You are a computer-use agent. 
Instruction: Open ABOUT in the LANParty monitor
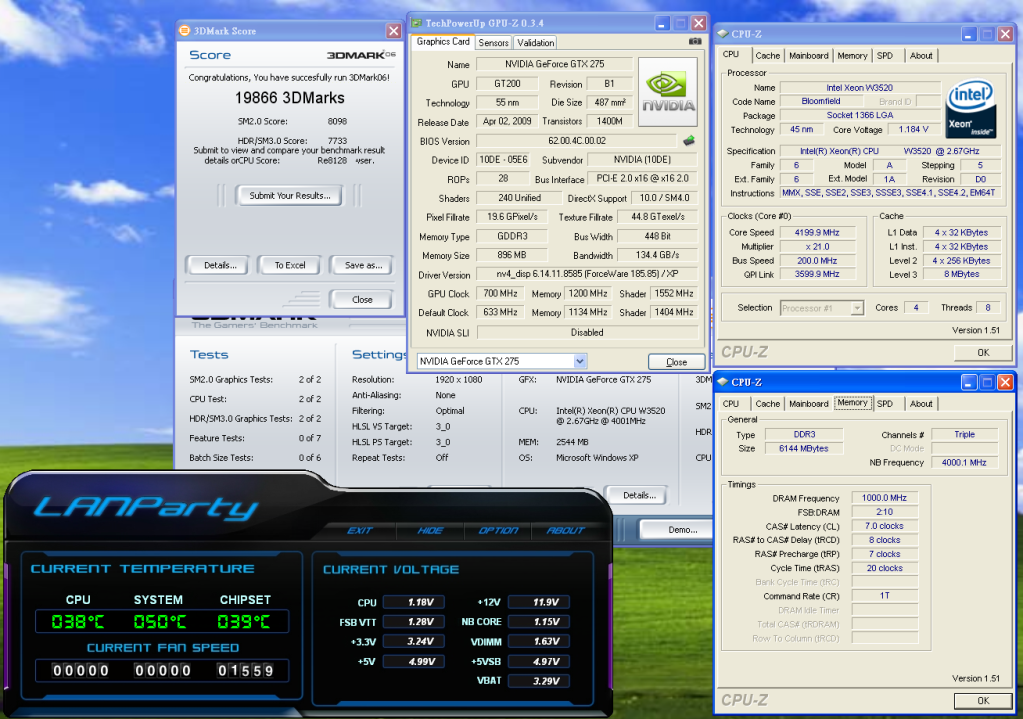(565, 530)
